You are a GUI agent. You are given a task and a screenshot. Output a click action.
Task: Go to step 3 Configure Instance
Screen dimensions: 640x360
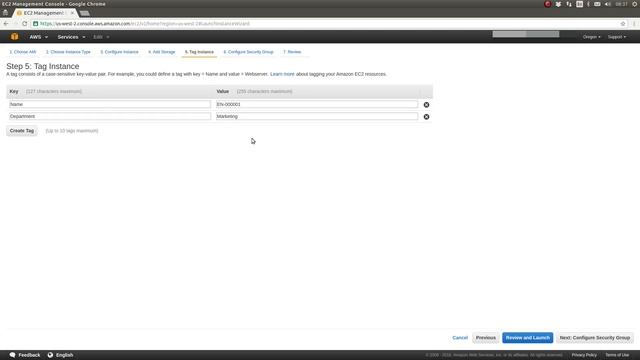[119, 52]
